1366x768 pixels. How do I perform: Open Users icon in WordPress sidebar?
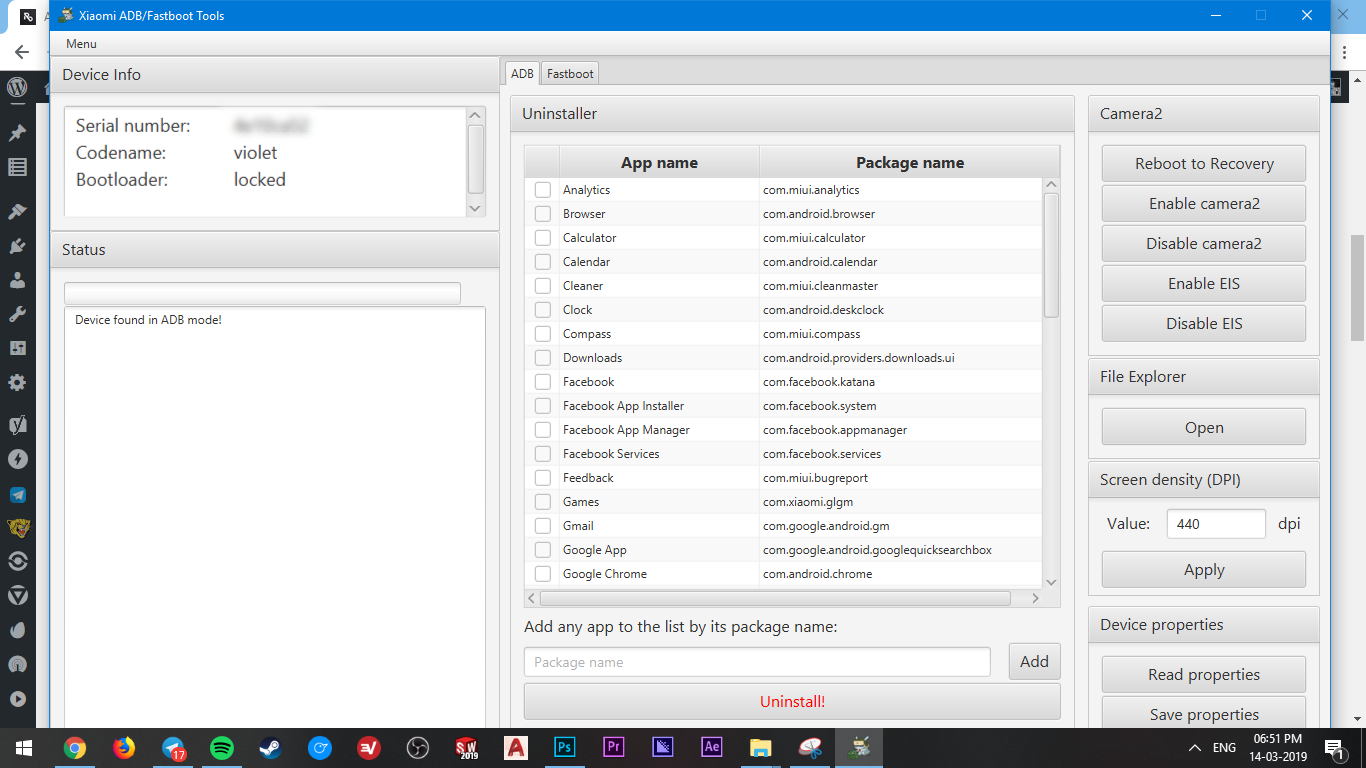pos(17,280)
